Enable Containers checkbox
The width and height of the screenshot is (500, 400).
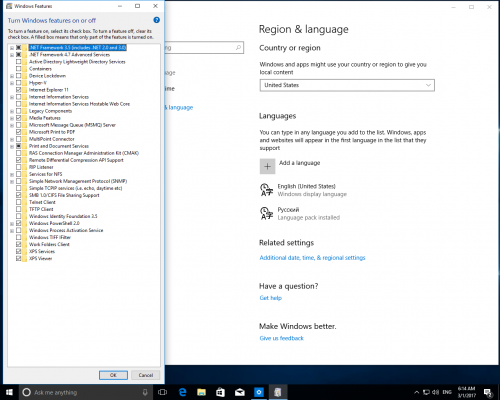click(19, 69)
